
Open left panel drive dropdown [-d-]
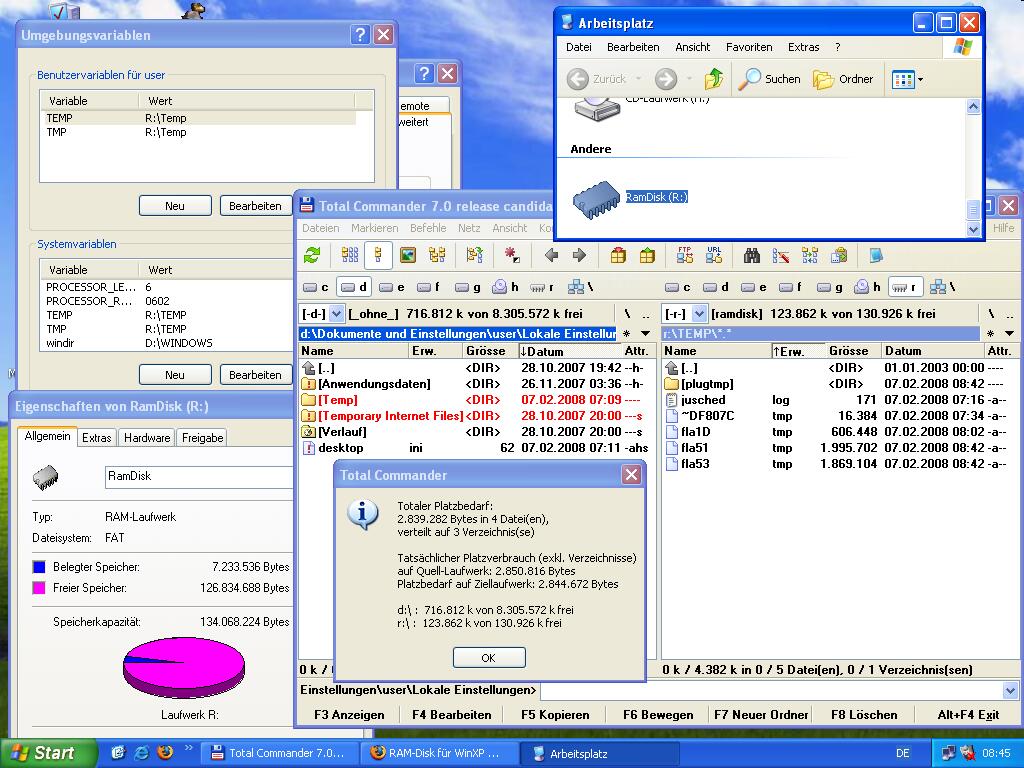click(336, 314)
